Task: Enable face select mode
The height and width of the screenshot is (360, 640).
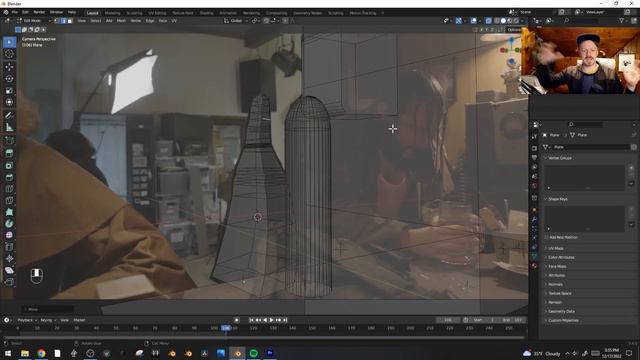Action: coord(70,21)
